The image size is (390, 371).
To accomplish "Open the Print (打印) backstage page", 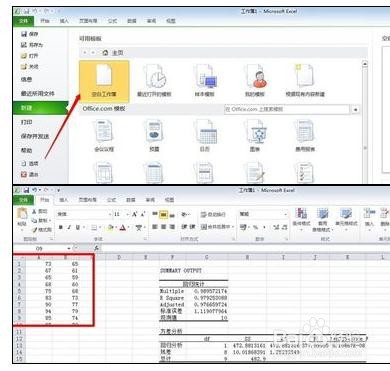I will click(x=26, y=122).
